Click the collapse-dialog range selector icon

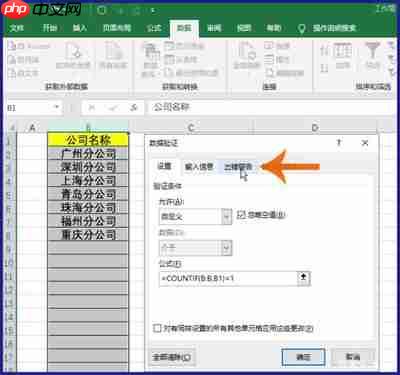tap(303, 278)
